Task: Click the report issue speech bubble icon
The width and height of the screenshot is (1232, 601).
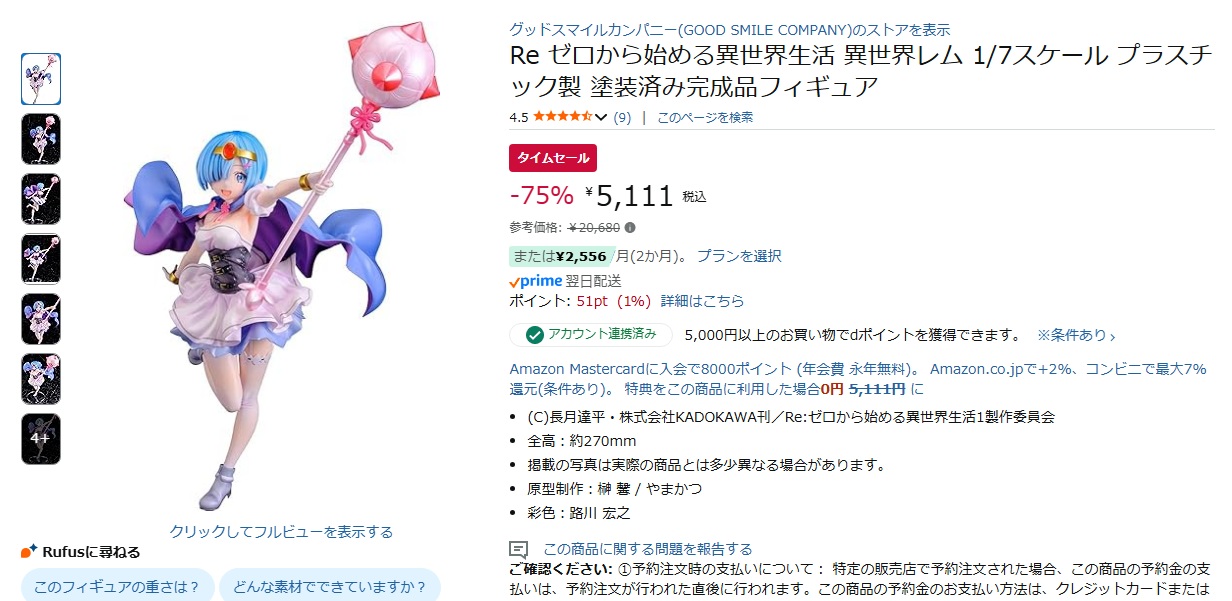Action: pos(518,549)
